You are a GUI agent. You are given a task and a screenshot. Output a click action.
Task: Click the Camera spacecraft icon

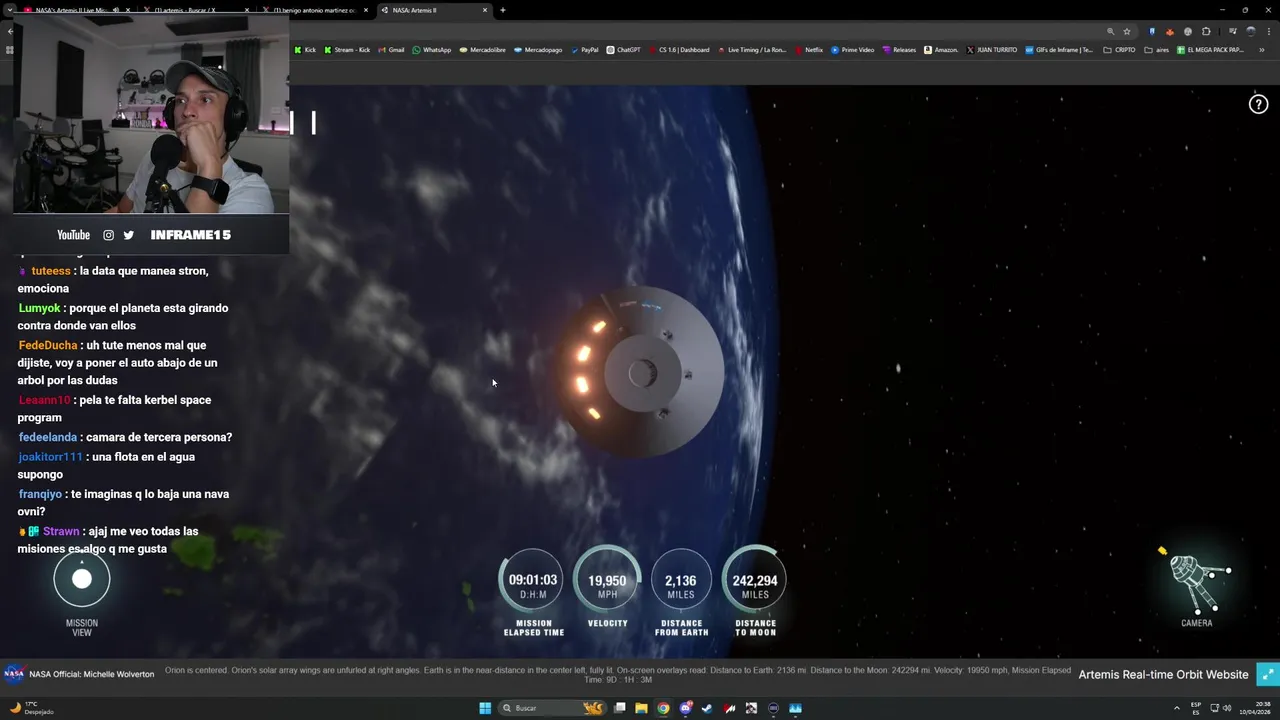[1197, 582]
